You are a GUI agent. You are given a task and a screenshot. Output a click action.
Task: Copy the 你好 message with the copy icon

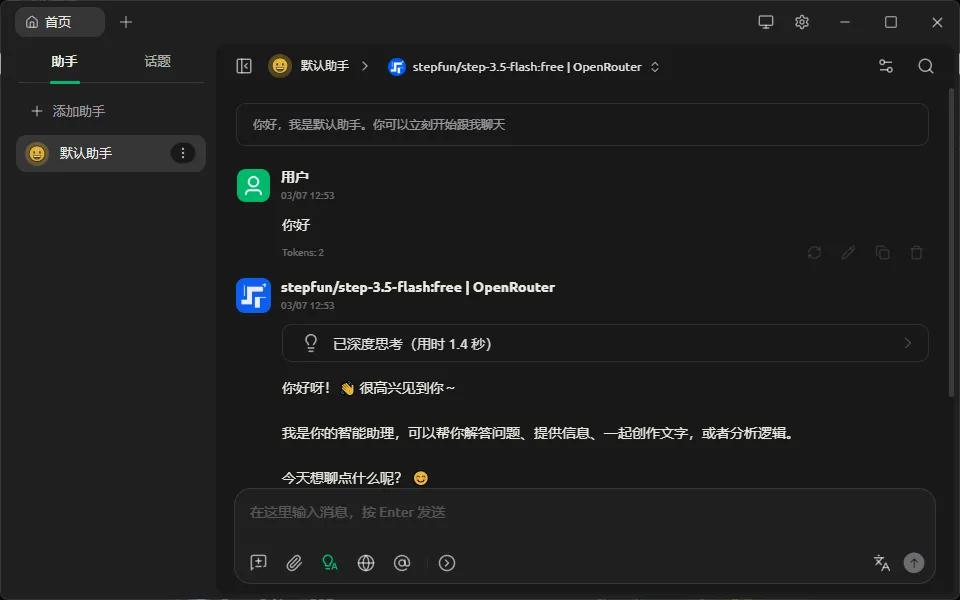pyautogui.click(x=882, y=253)
